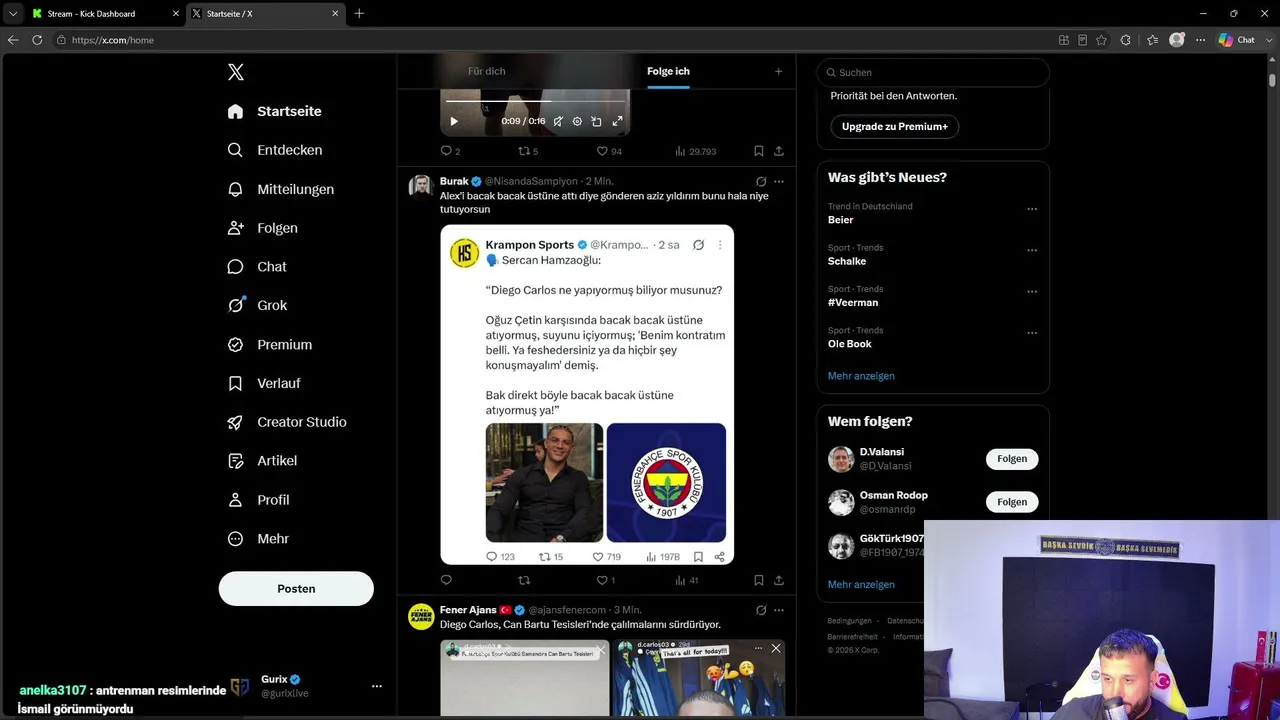Open Burak's profile avatar
Image resolution: width=1280 pixels, height=720 pixels.
tap(421, 188)
